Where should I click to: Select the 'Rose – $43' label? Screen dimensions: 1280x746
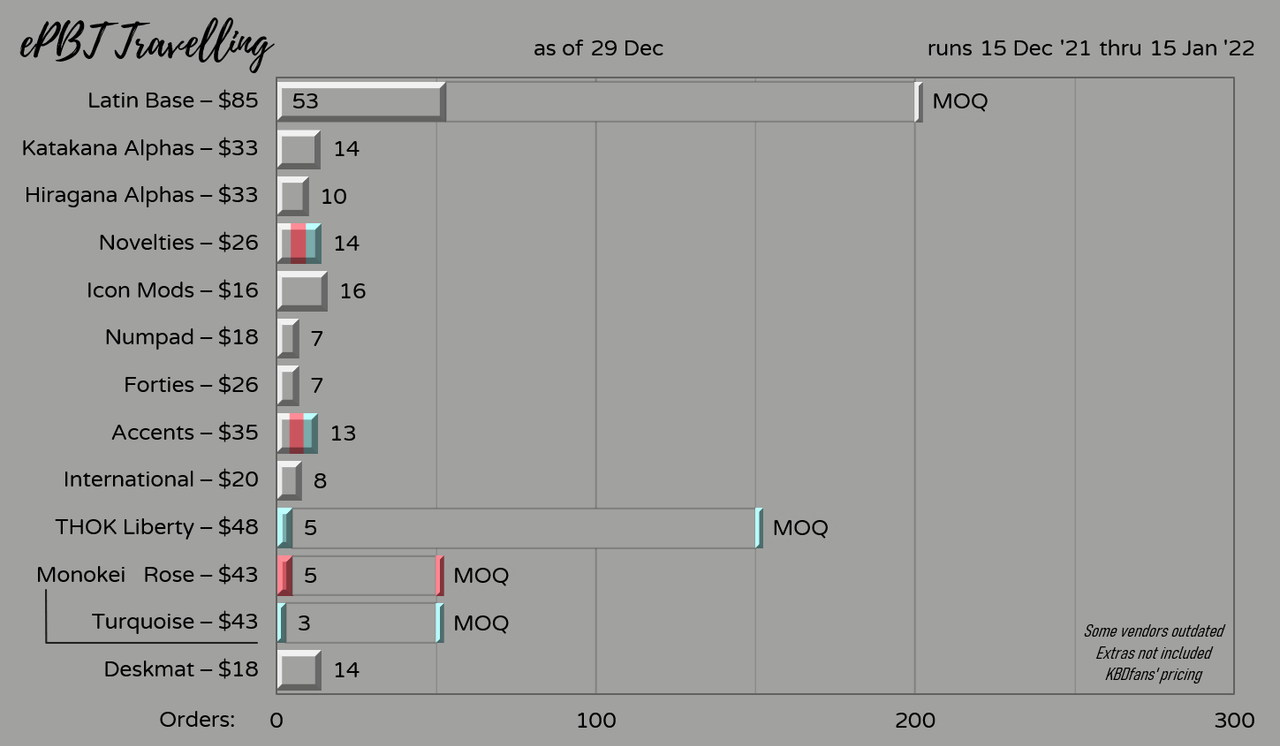point(201,575)
